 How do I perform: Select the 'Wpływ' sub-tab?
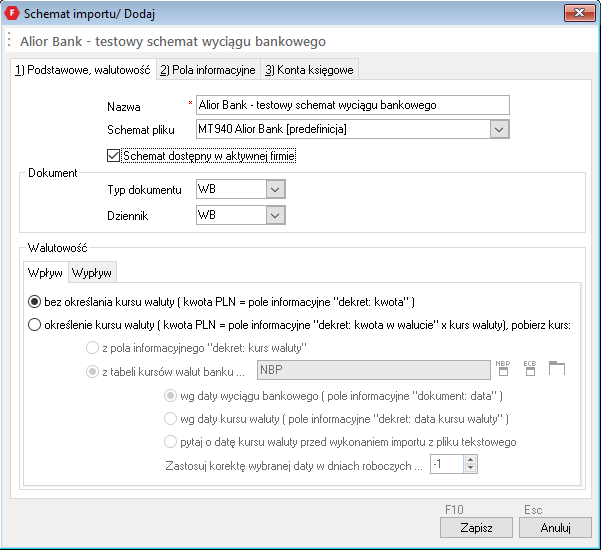click(45, 273)
